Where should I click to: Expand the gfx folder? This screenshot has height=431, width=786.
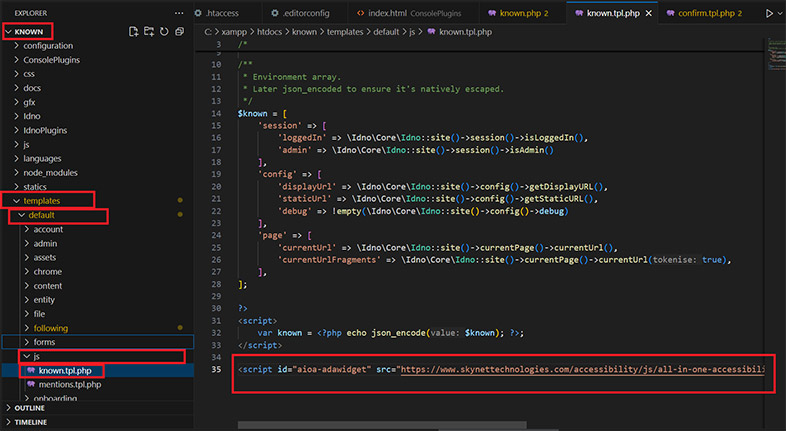coord(29,102)
